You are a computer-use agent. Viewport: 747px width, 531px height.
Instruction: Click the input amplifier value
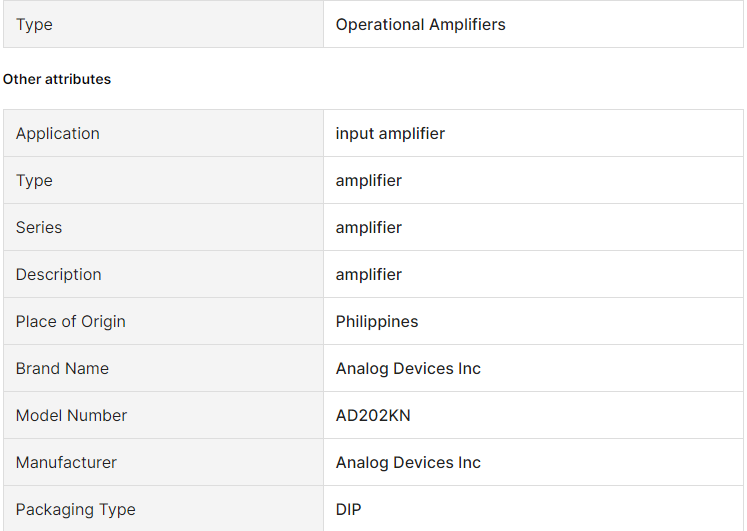coord(390,133)
